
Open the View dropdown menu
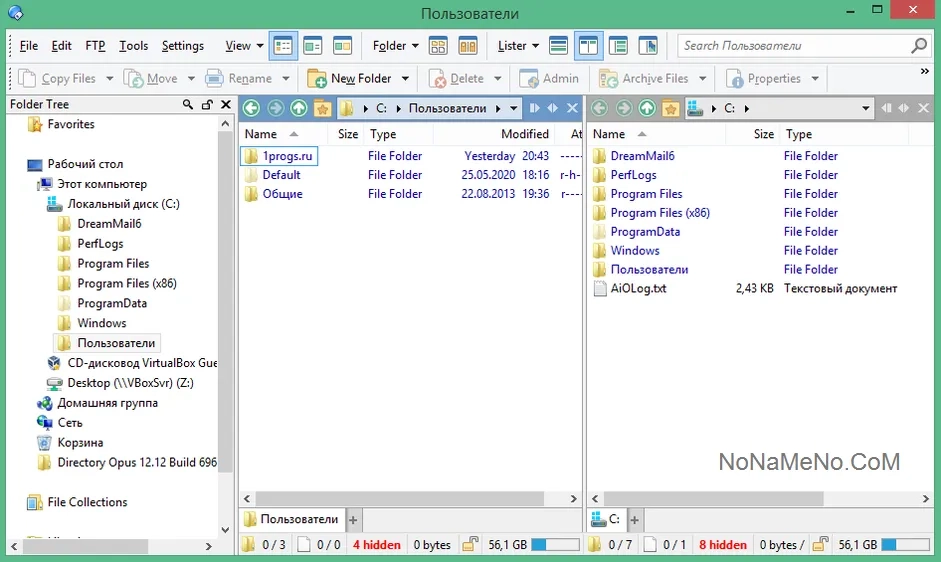point(244,46)
